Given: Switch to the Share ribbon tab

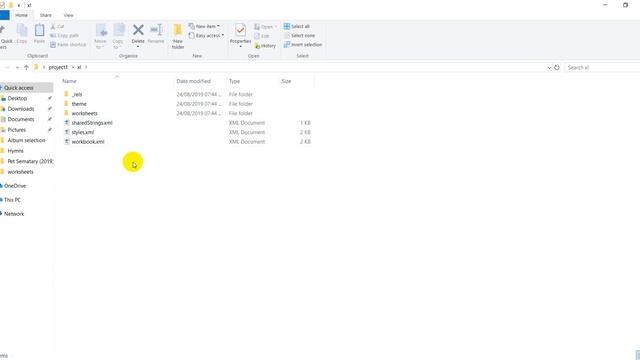Looking at the screenshot, I should pos(46,15).
